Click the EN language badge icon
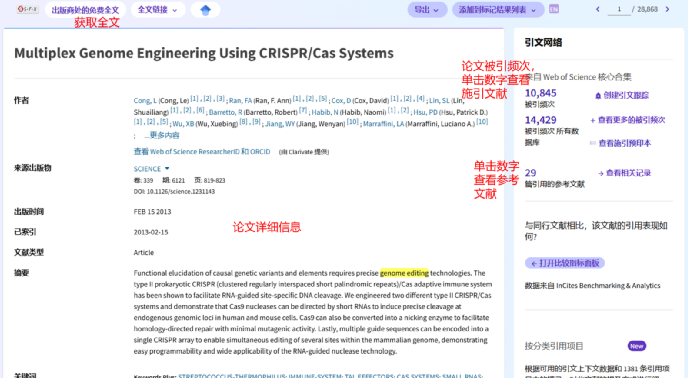The width and height of the screenshot is (689, 379). tap(554, 9)
